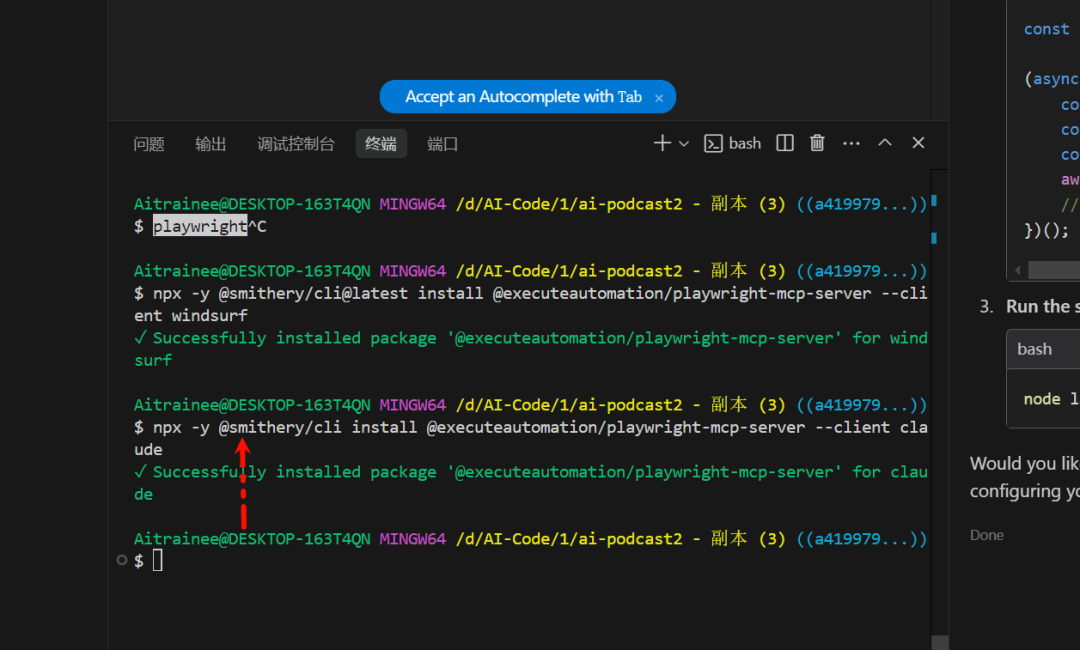The width and height of the screenshot is (1080, 650).
Task: Open the 调试控制台 debug console tab
Action: click(x=296, y=144)
